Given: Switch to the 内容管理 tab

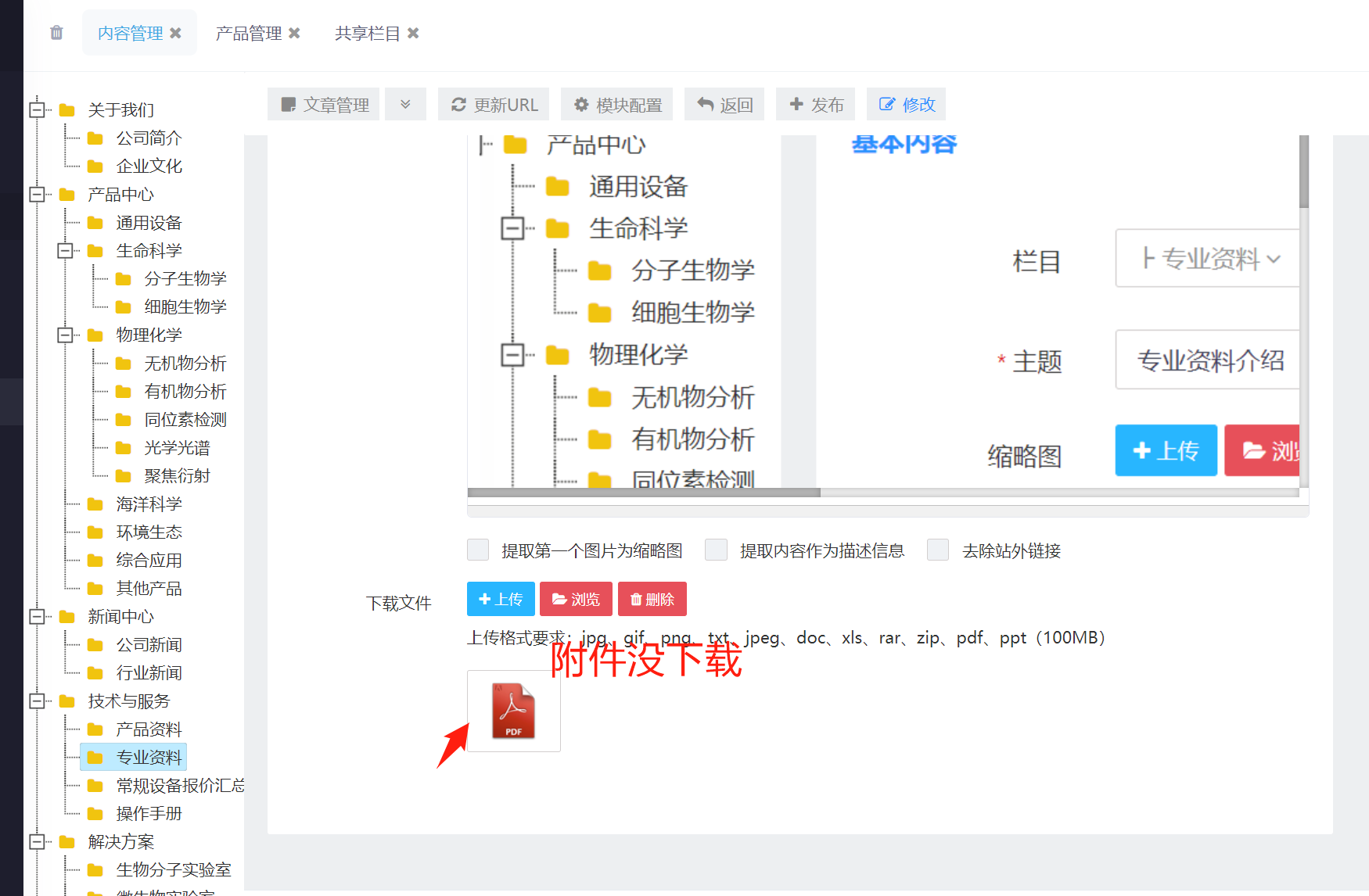Looking at the screenshot, I should point(130,33).
